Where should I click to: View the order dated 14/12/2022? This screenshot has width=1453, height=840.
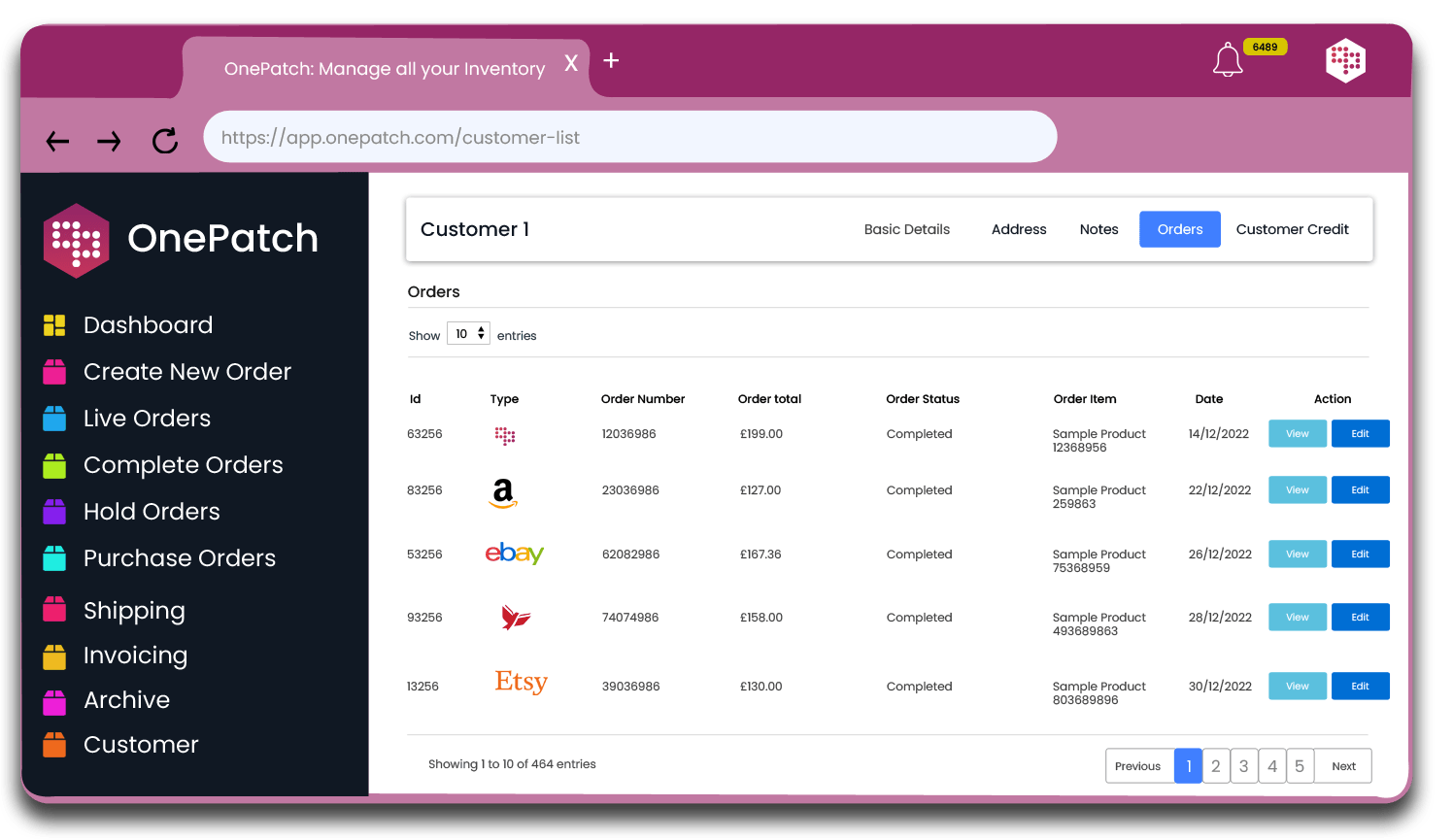click(x=1297, y=433)
